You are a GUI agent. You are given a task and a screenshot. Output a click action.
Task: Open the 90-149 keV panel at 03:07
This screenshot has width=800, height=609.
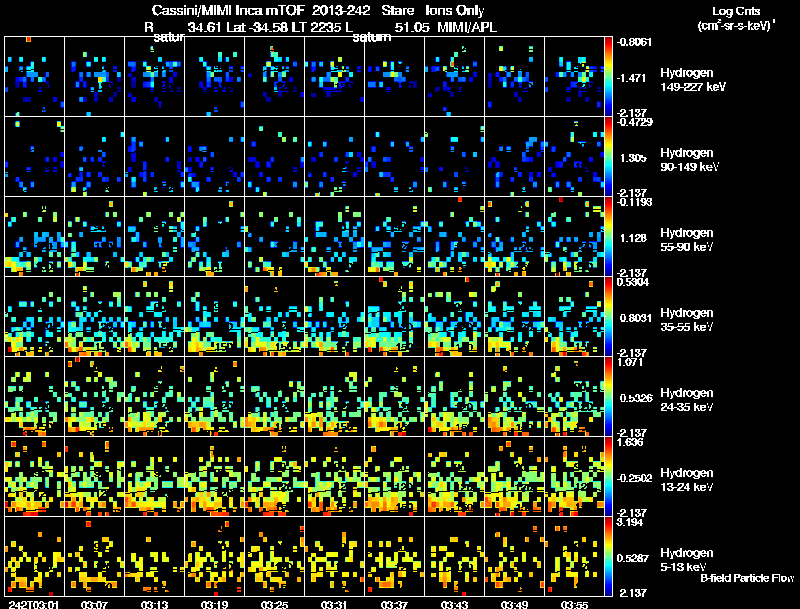94,157
